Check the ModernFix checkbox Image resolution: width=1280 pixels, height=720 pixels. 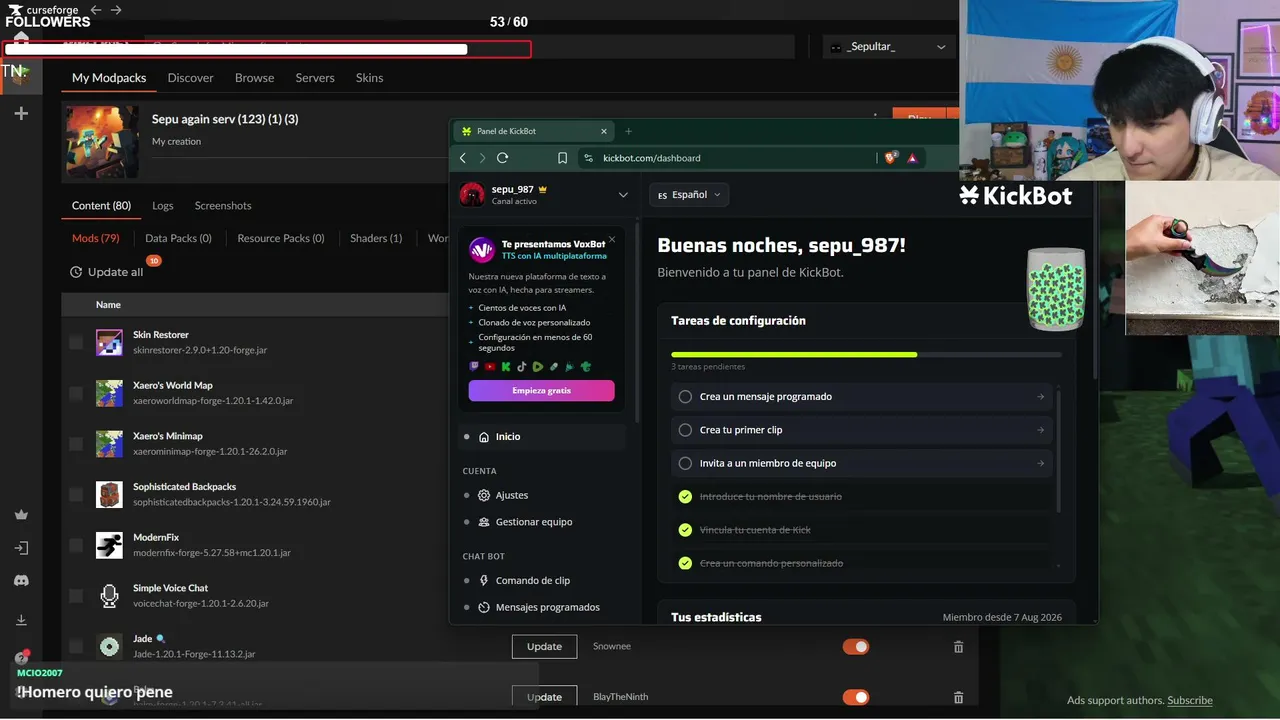[x=76, y=545]
